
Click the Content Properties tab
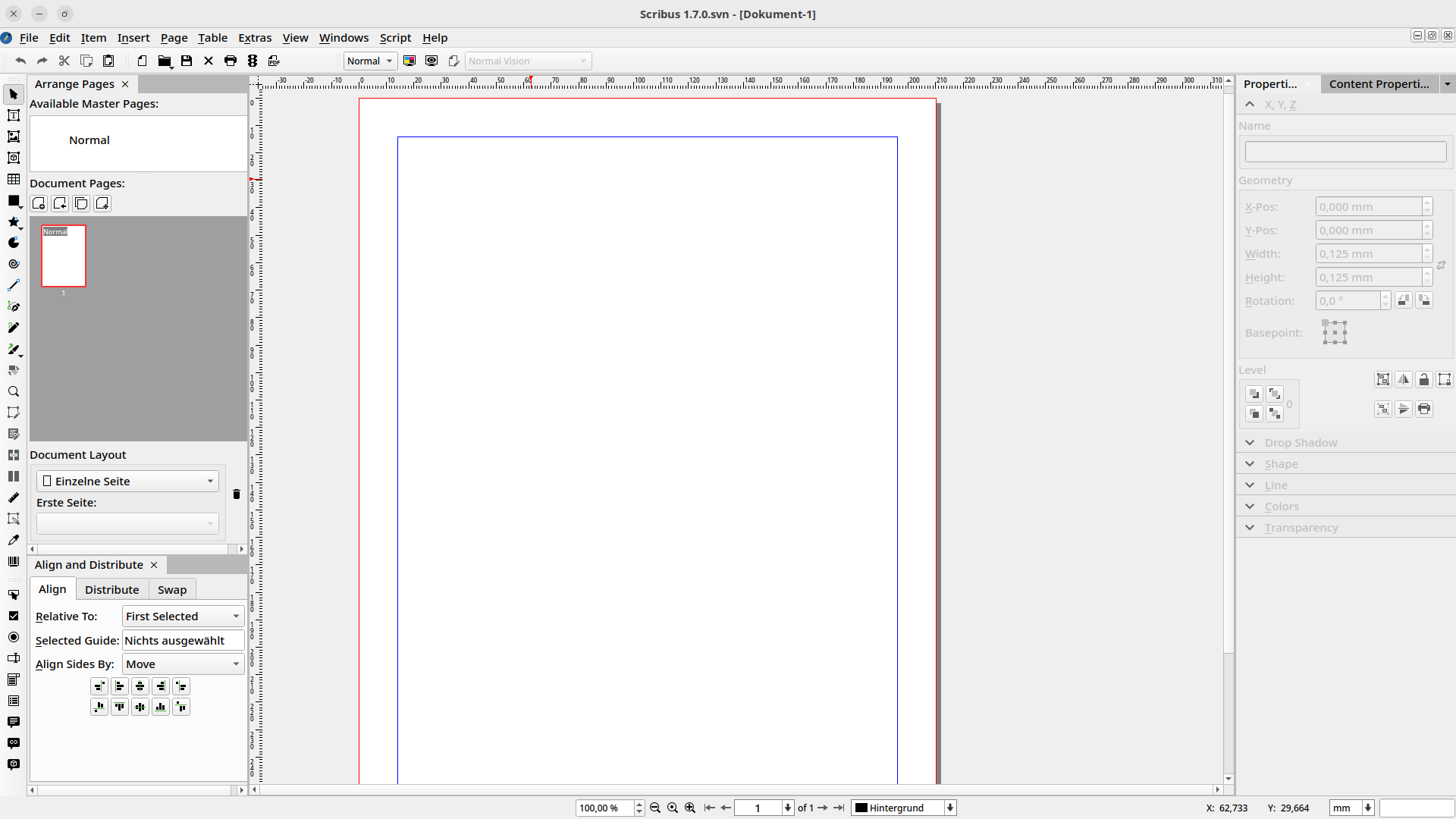pyautogui.click(x=1378, y=84)
